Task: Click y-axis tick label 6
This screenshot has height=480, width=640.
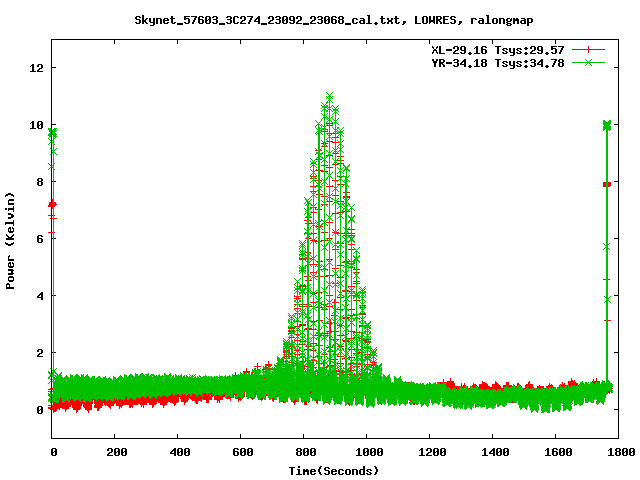Action: [40, 239]
